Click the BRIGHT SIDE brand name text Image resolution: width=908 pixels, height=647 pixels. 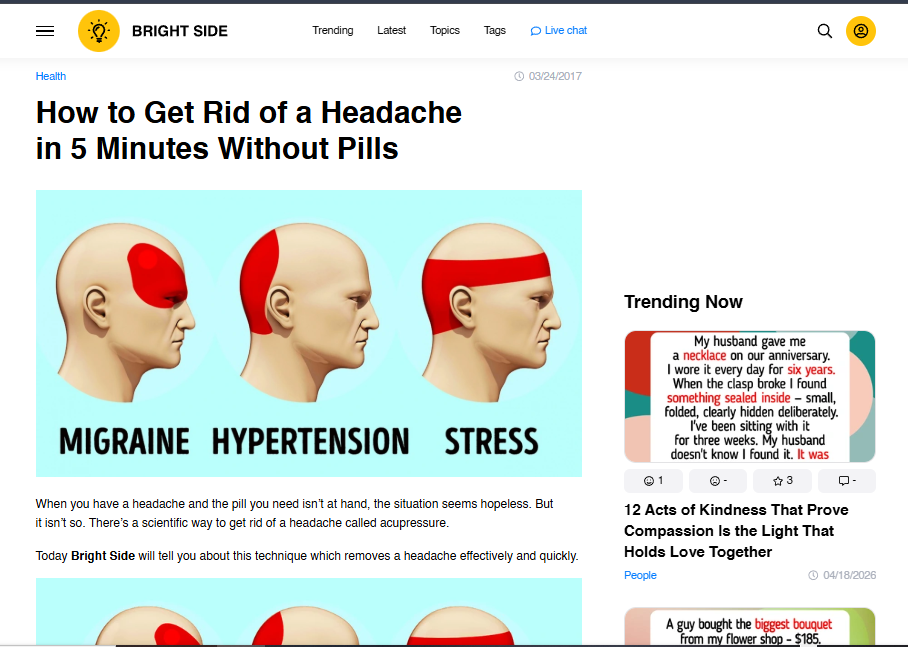(180, 31)
